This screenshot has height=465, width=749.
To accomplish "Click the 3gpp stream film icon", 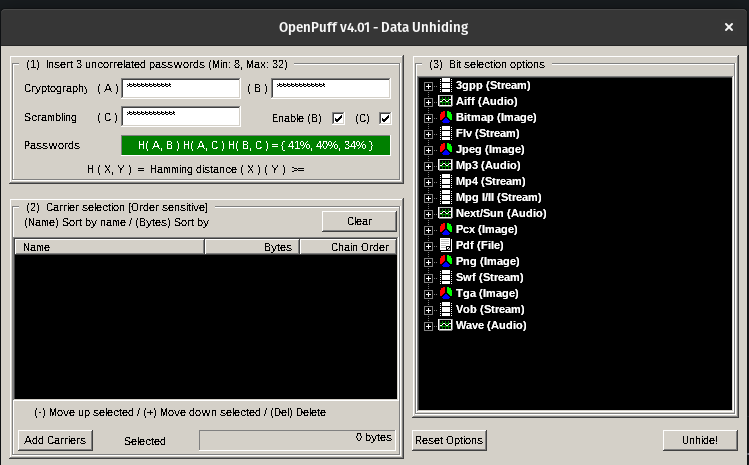I will click(x=445, y=86).
